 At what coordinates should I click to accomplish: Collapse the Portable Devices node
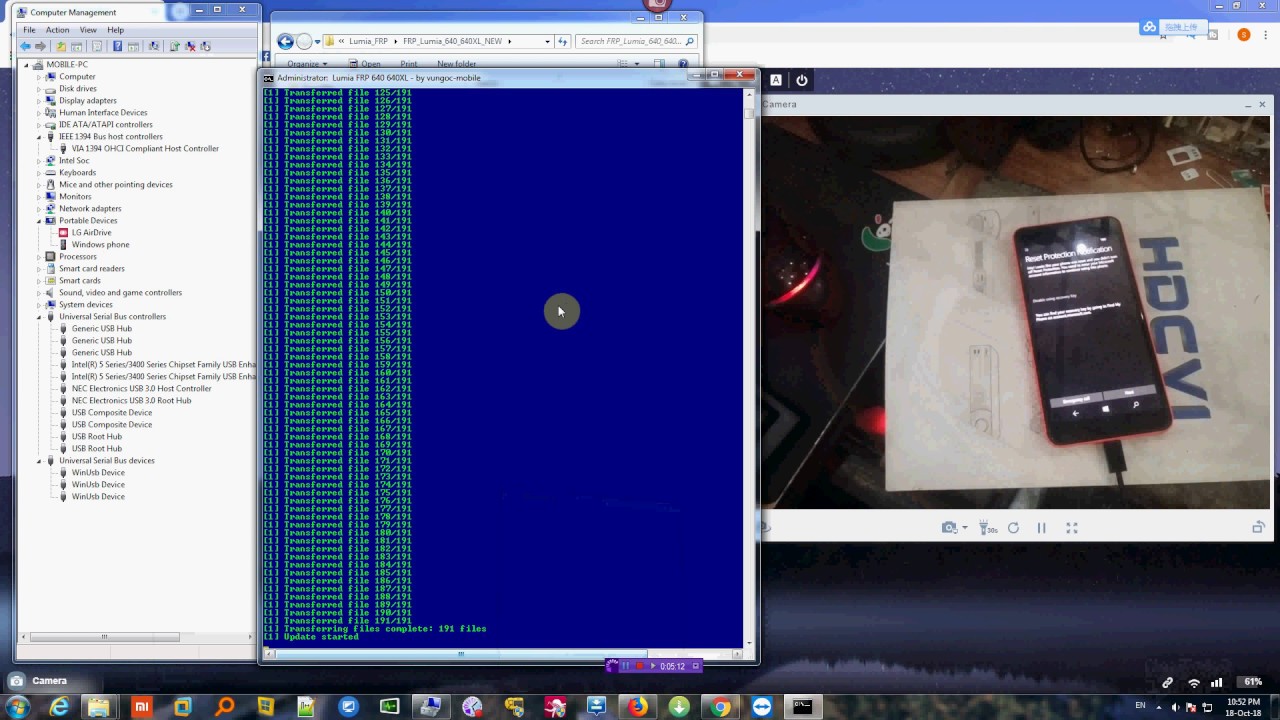coord(39,220)
